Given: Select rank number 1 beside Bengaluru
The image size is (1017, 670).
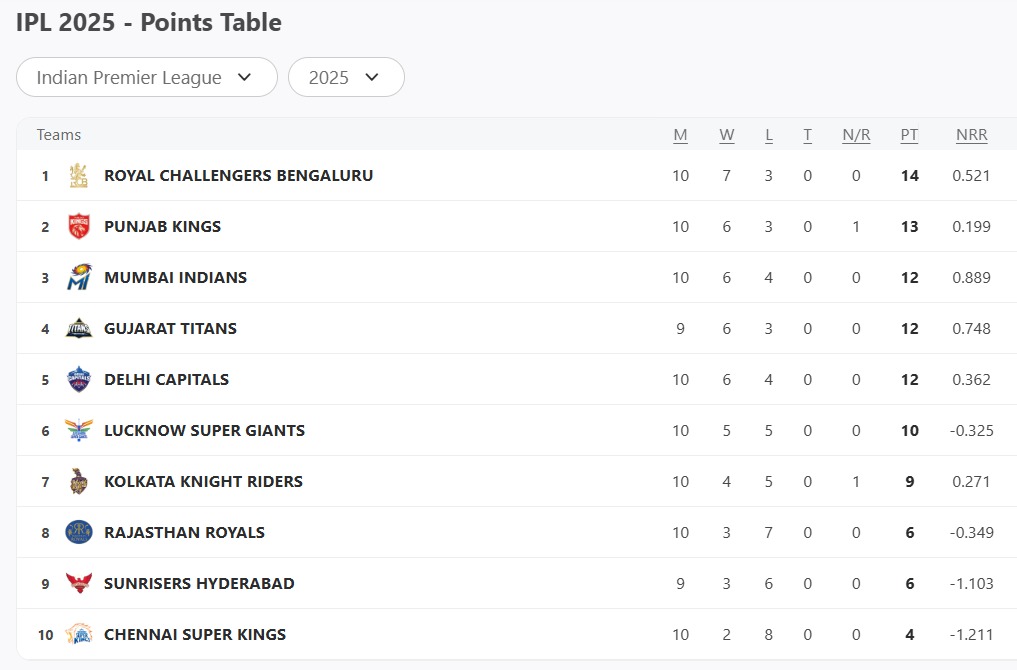Looking at the screenshot, I should click(x=45, y=176).
